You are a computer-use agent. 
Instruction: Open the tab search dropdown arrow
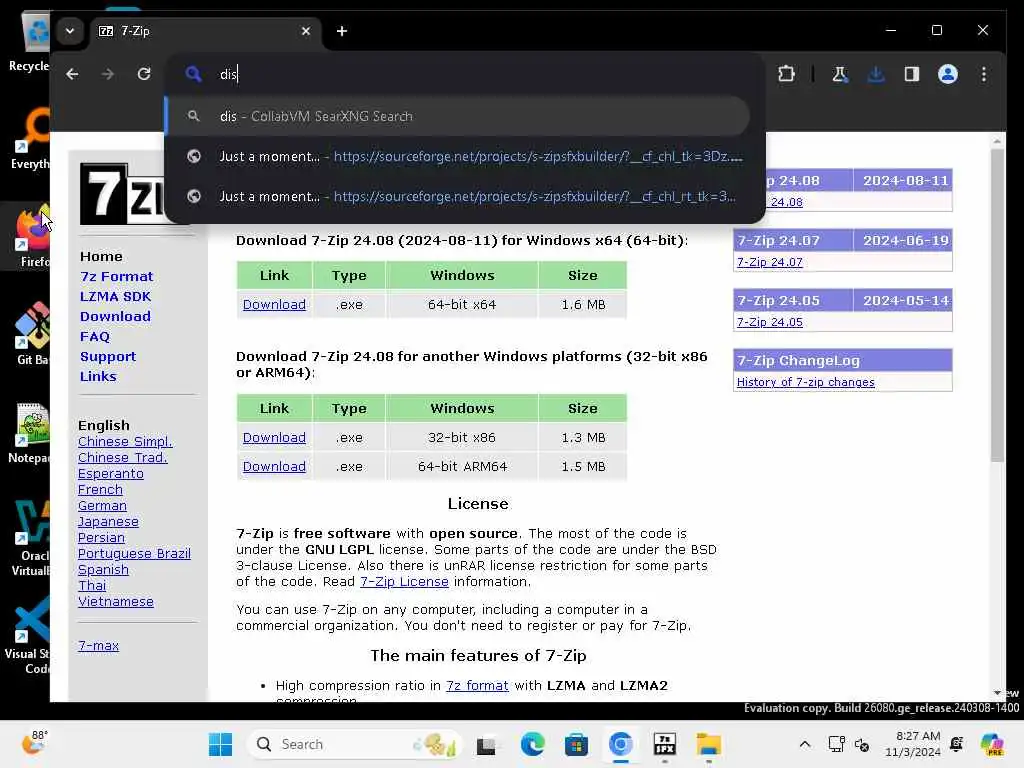point(70,31)
